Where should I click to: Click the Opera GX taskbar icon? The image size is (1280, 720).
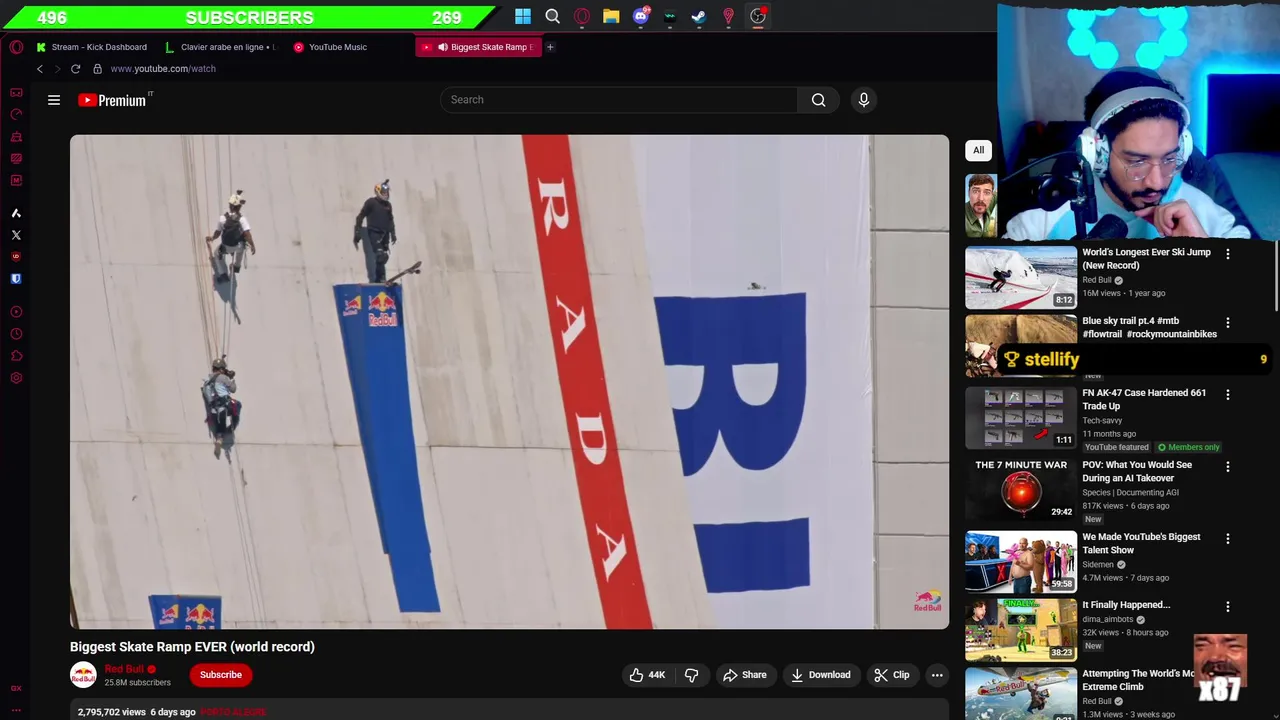click(x=582, y=16)
